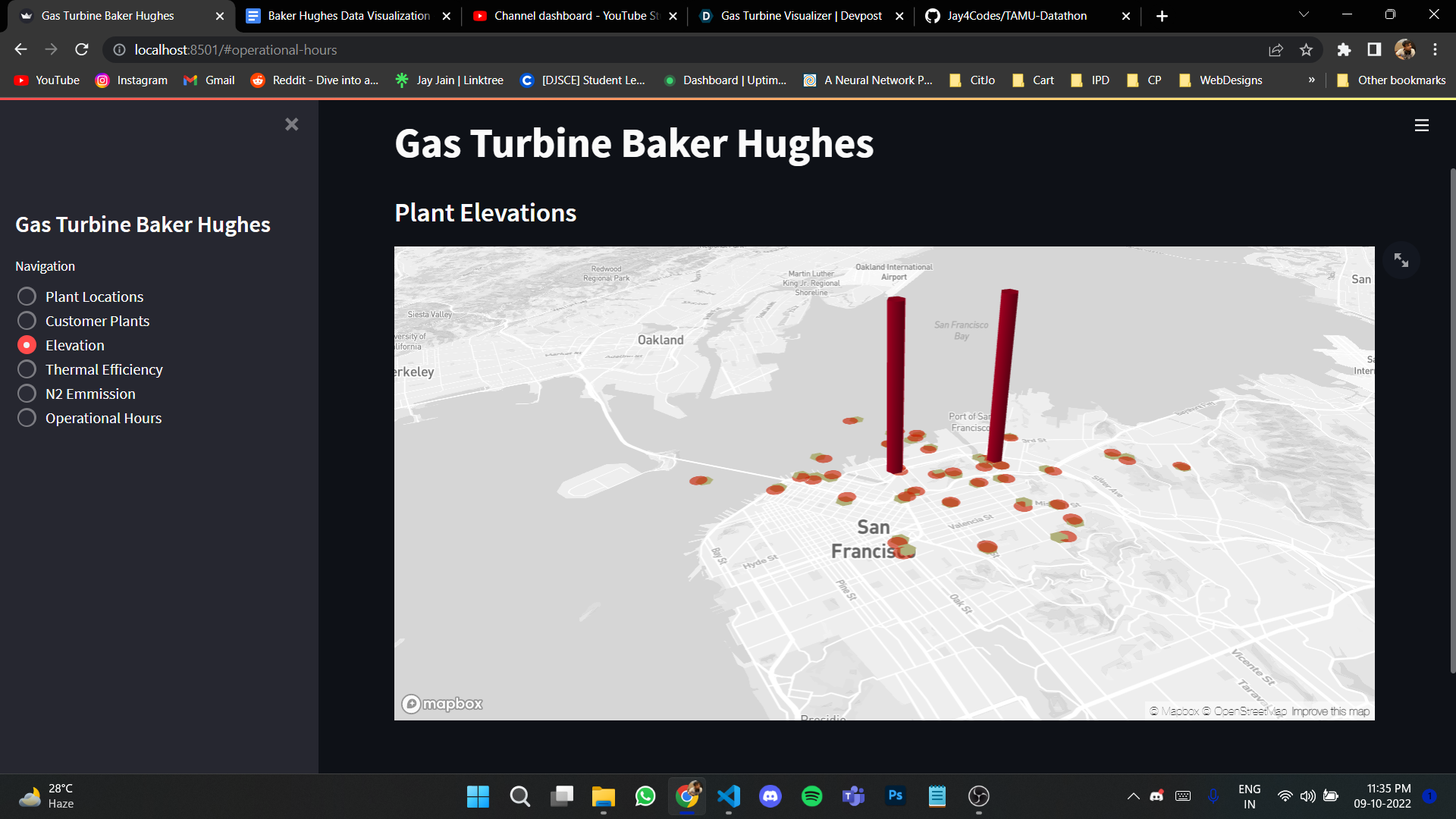The width and height of the screenshot is (1456, 819).
Task: Bookmark this page with the star icon
Action: (x=1306, y=50)
